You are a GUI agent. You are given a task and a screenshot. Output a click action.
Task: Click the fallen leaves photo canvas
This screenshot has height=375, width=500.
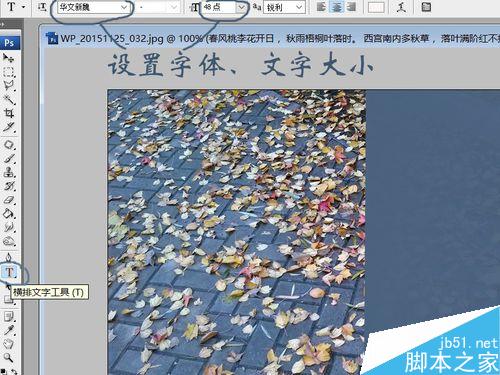coord(237,232)
